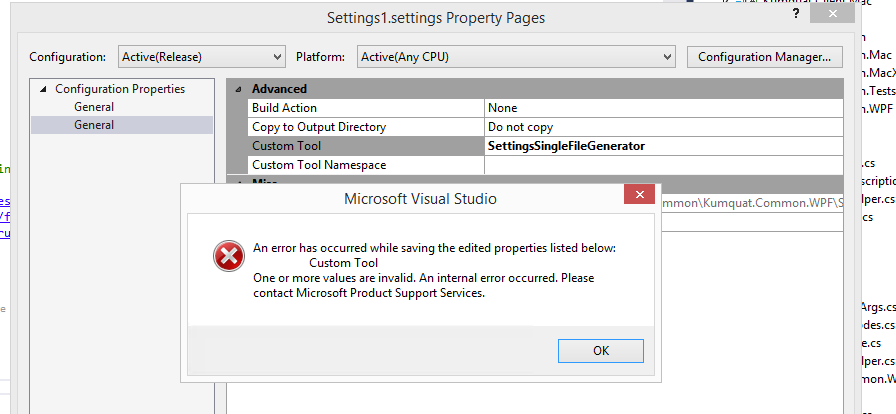Close the Microsoft Visual Studio error dialog
The height and width of the screenshot is (414, 896).
(x=639, y=194)
